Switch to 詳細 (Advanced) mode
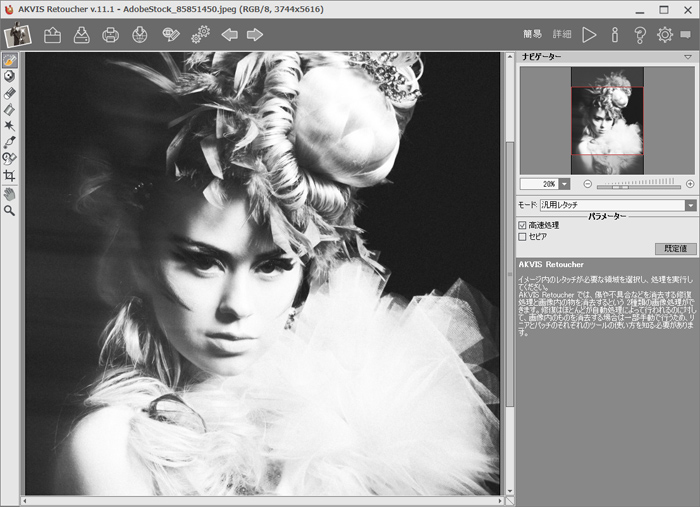Viewport: 700px width, 507px height. (x=562, y=34)
